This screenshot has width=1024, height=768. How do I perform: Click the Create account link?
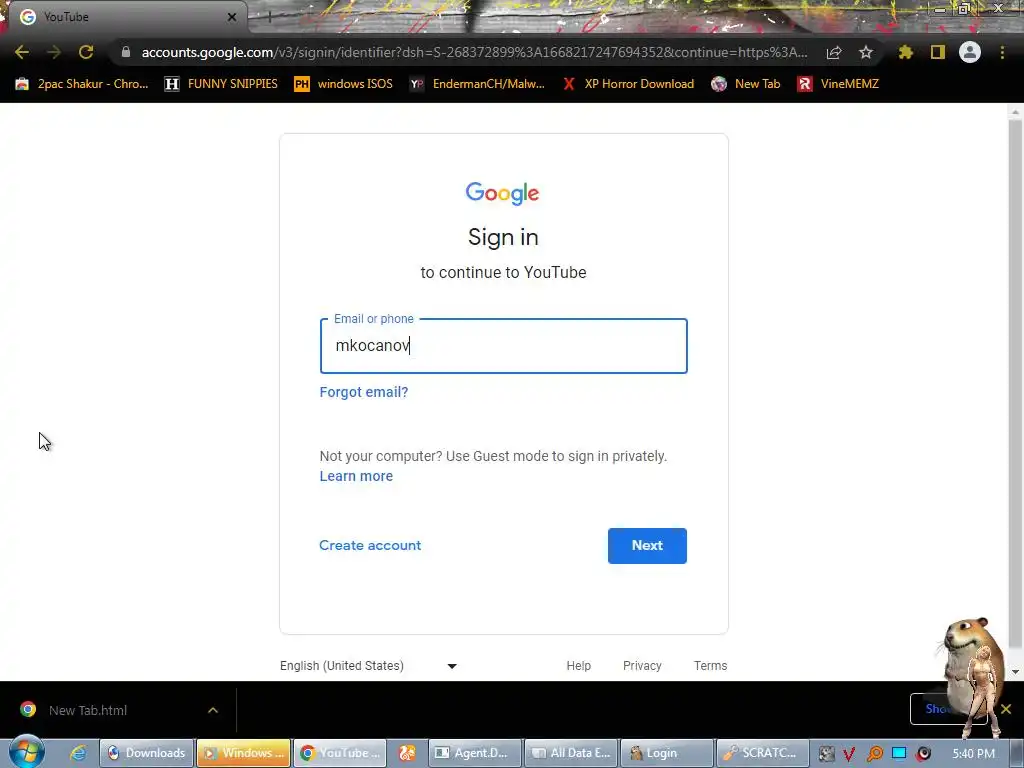point(370,545)
